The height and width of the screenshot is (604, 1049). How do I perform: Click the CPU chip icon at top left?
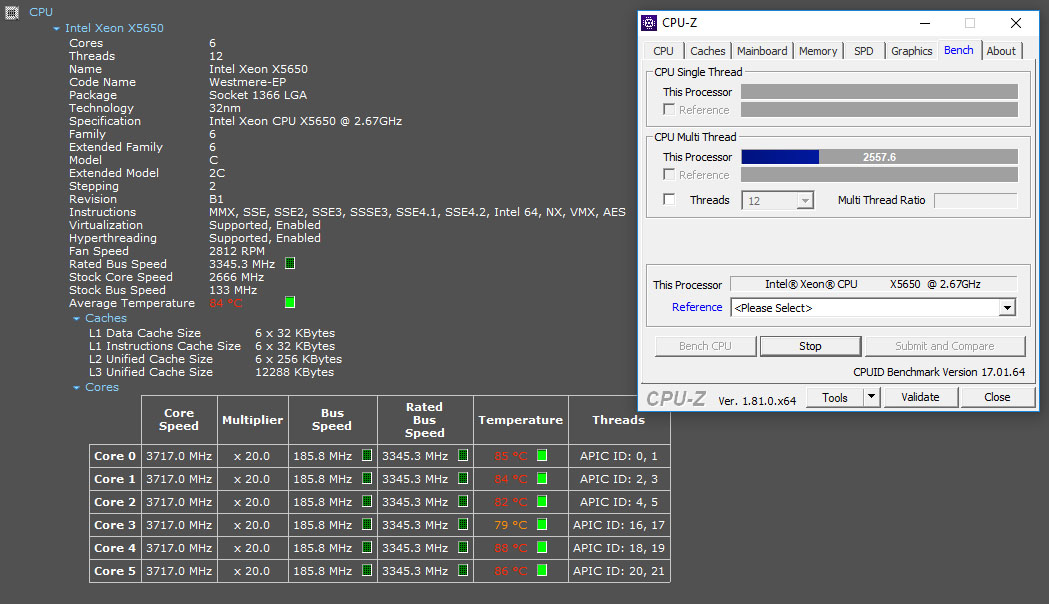pyautogui.click(x=12, y=12)
